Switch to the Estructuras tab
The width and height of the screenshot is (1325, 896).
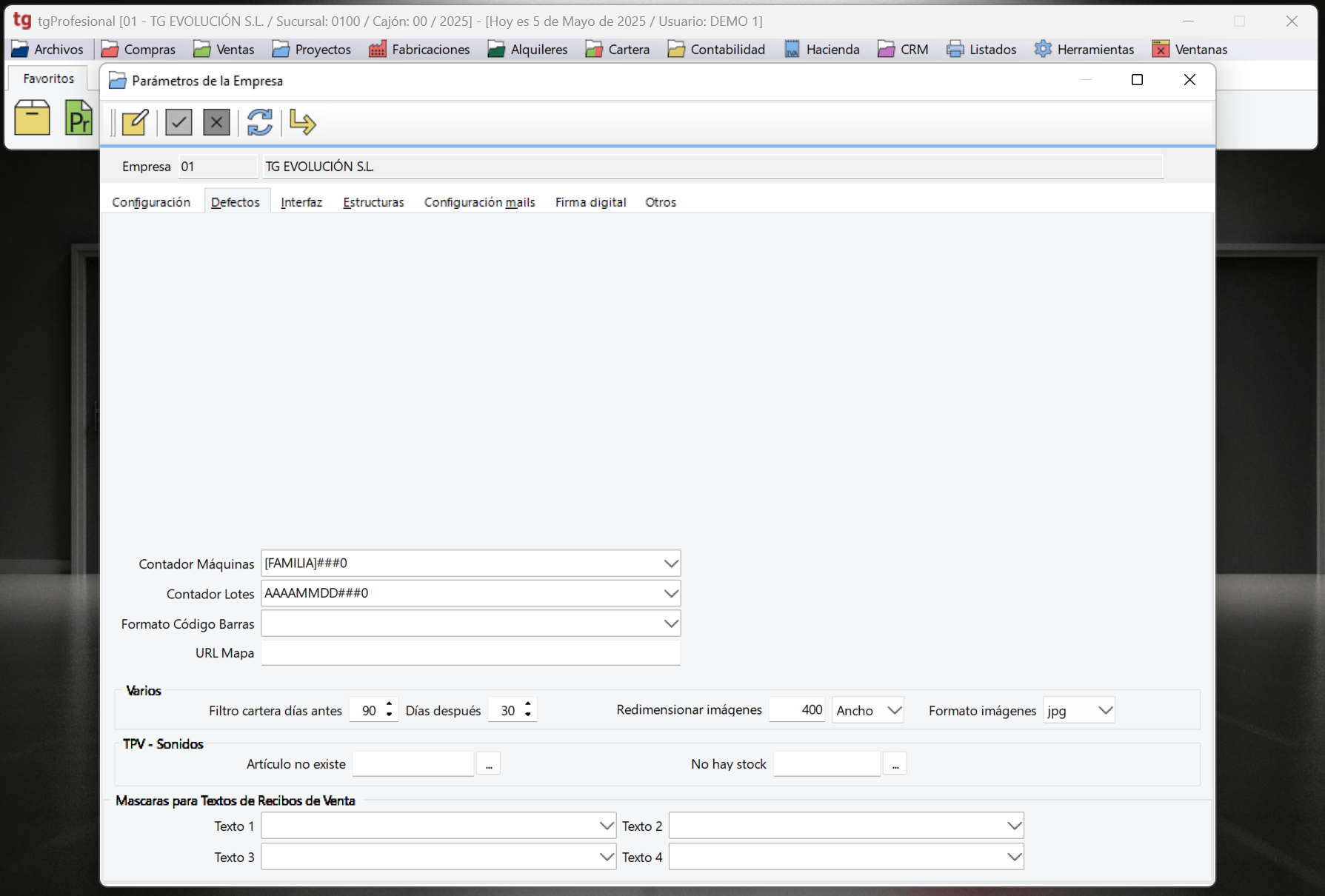[x=373, y=202]
